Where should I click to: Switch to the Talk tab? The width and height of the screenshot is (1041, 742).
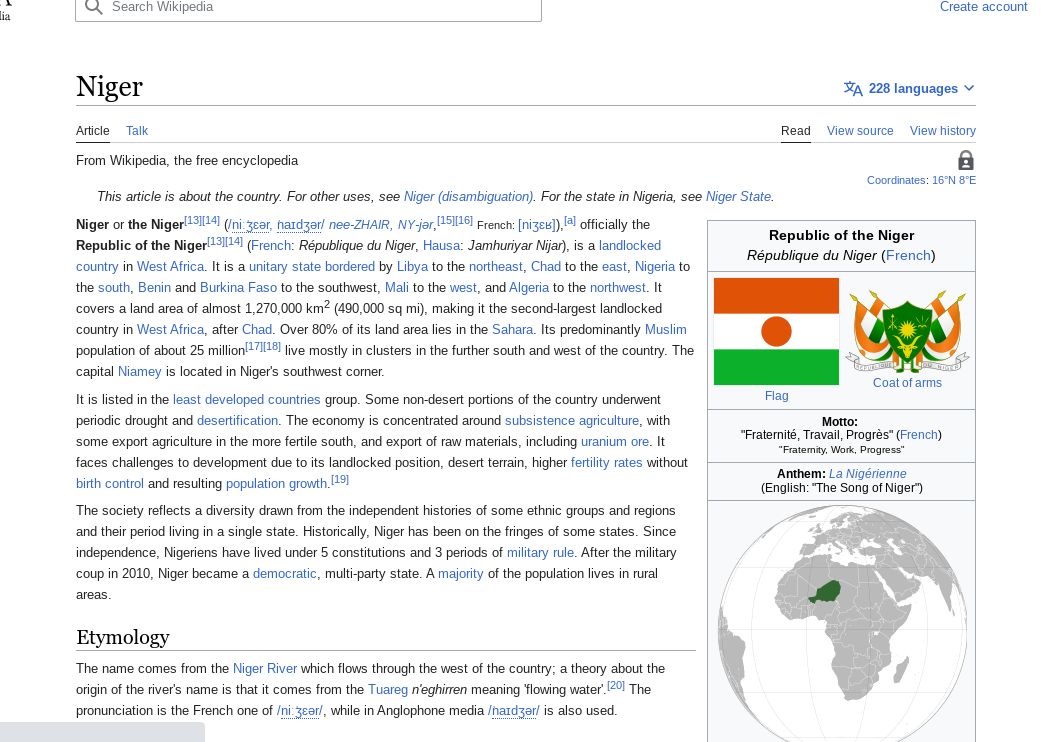[x=137, y=131]
